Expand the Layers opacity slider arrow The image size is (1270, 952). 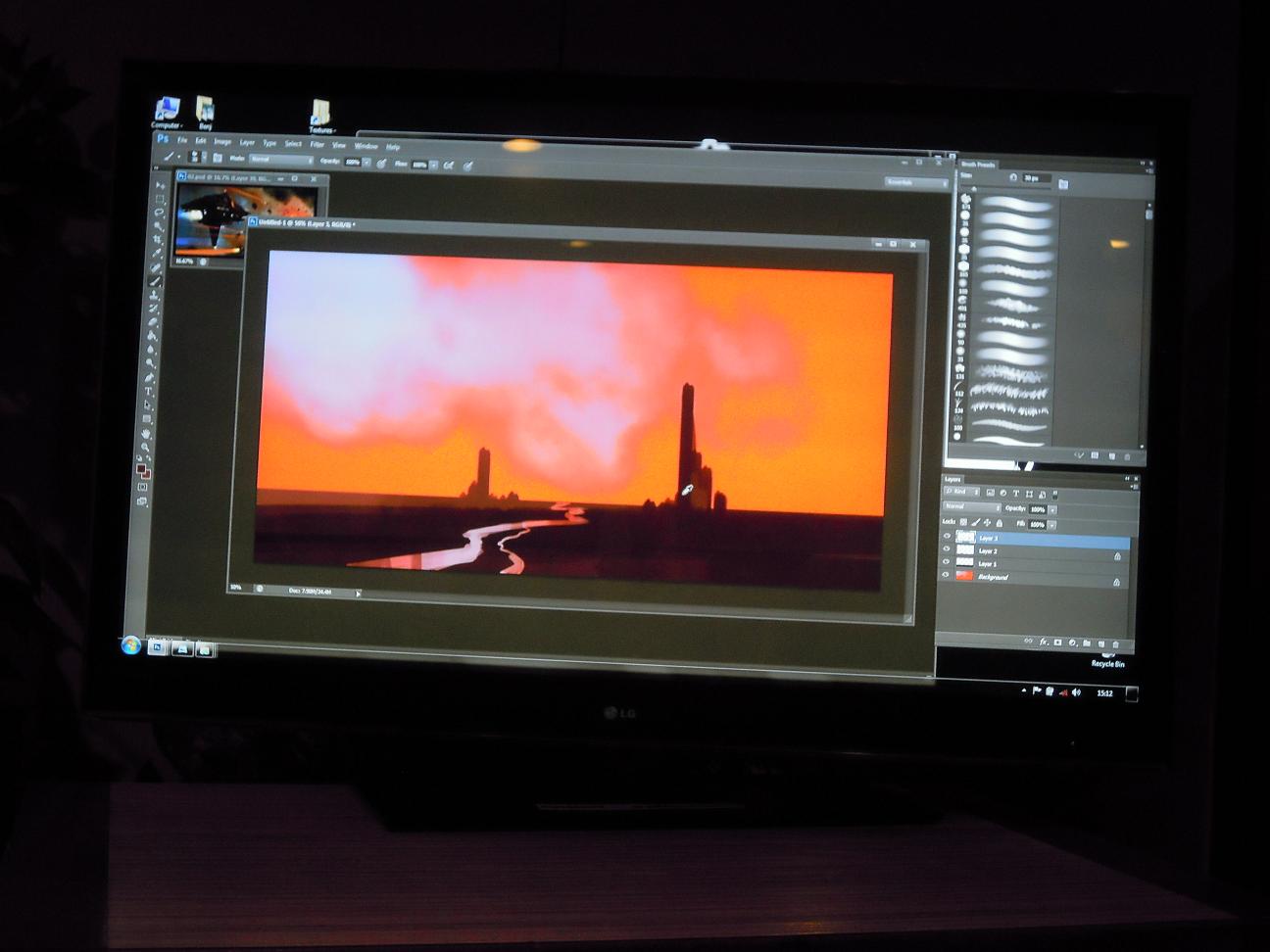pos(1052,509)
